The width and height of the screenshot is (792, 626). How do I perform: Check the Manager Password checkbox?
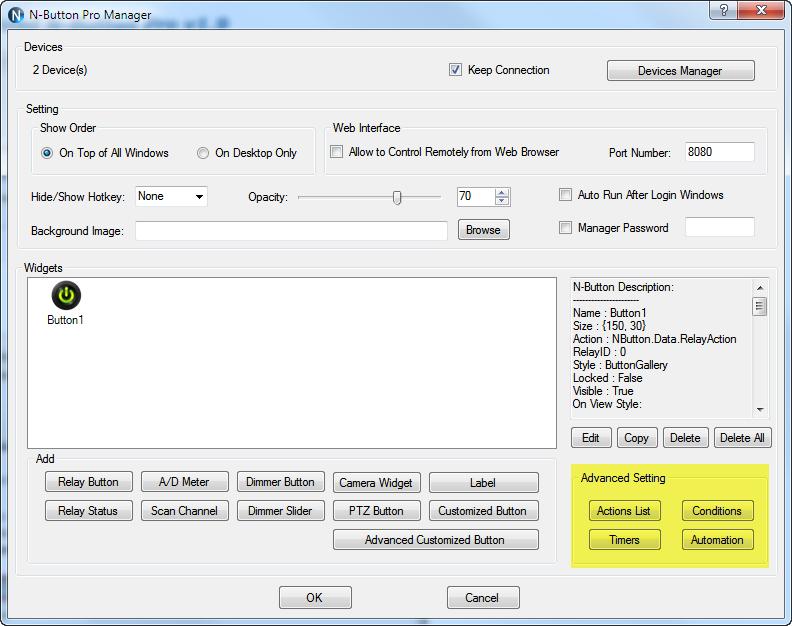tap(565, 227)
